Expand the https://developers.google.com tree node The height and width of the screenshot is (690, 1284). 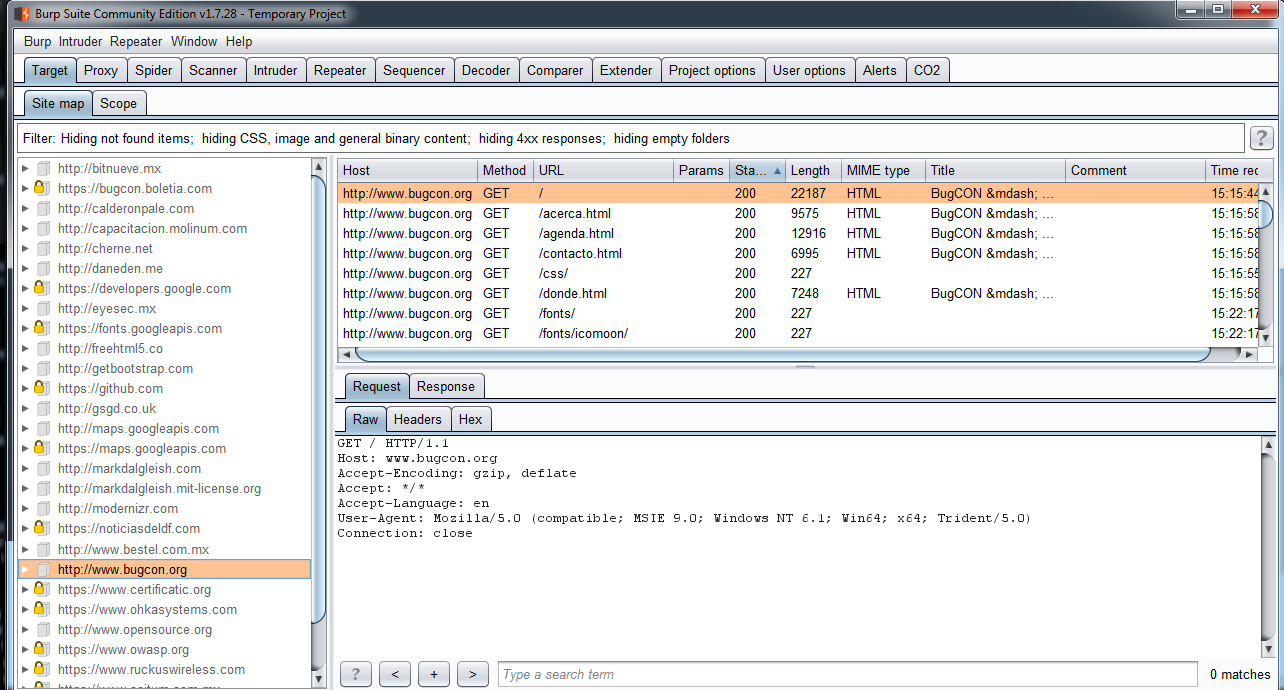(25, 288)
